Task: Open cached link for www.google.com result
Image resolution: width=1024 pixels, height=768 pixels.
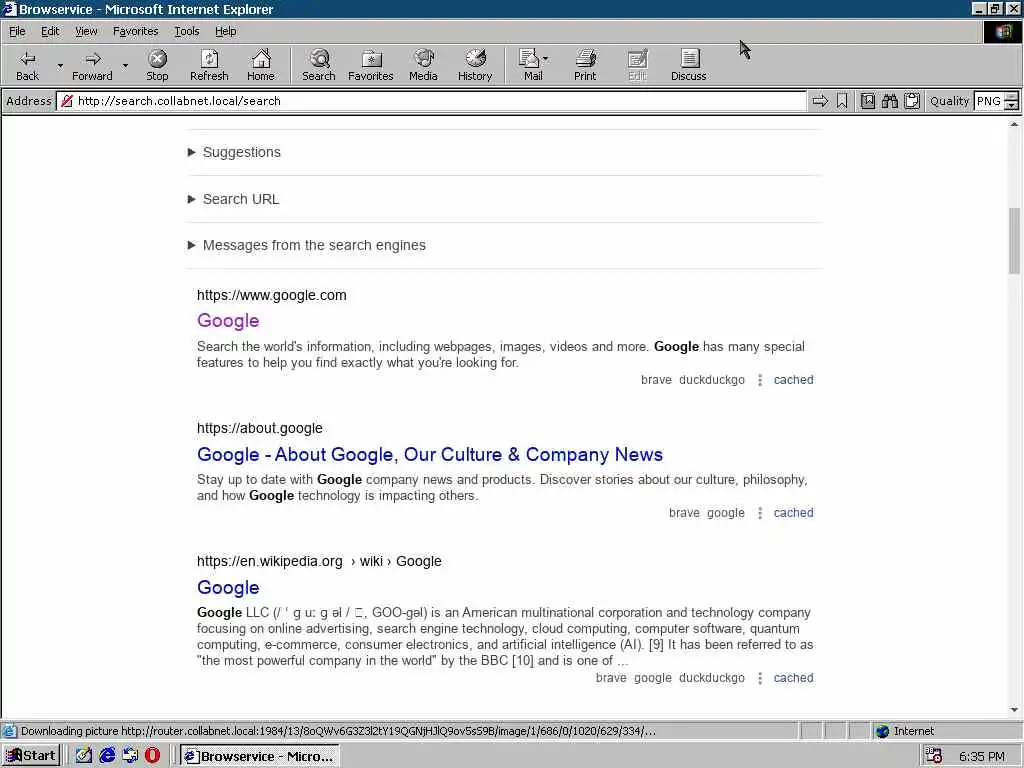Action: pyautogui.click(x=793, y=380)
